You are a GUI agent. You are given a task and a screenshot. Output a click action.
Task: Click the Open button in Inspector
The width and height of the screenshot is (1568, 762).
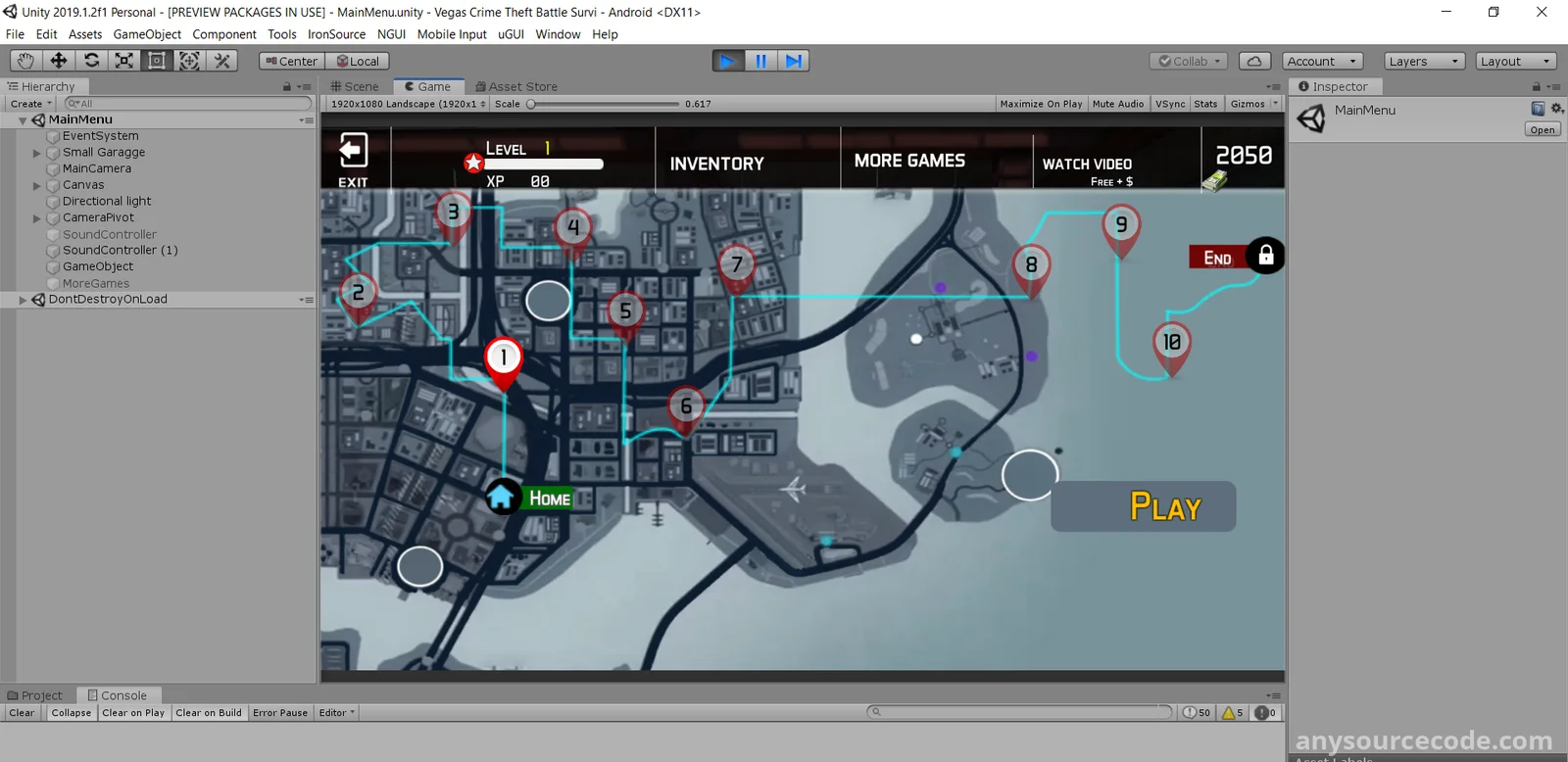(1543, 130)
